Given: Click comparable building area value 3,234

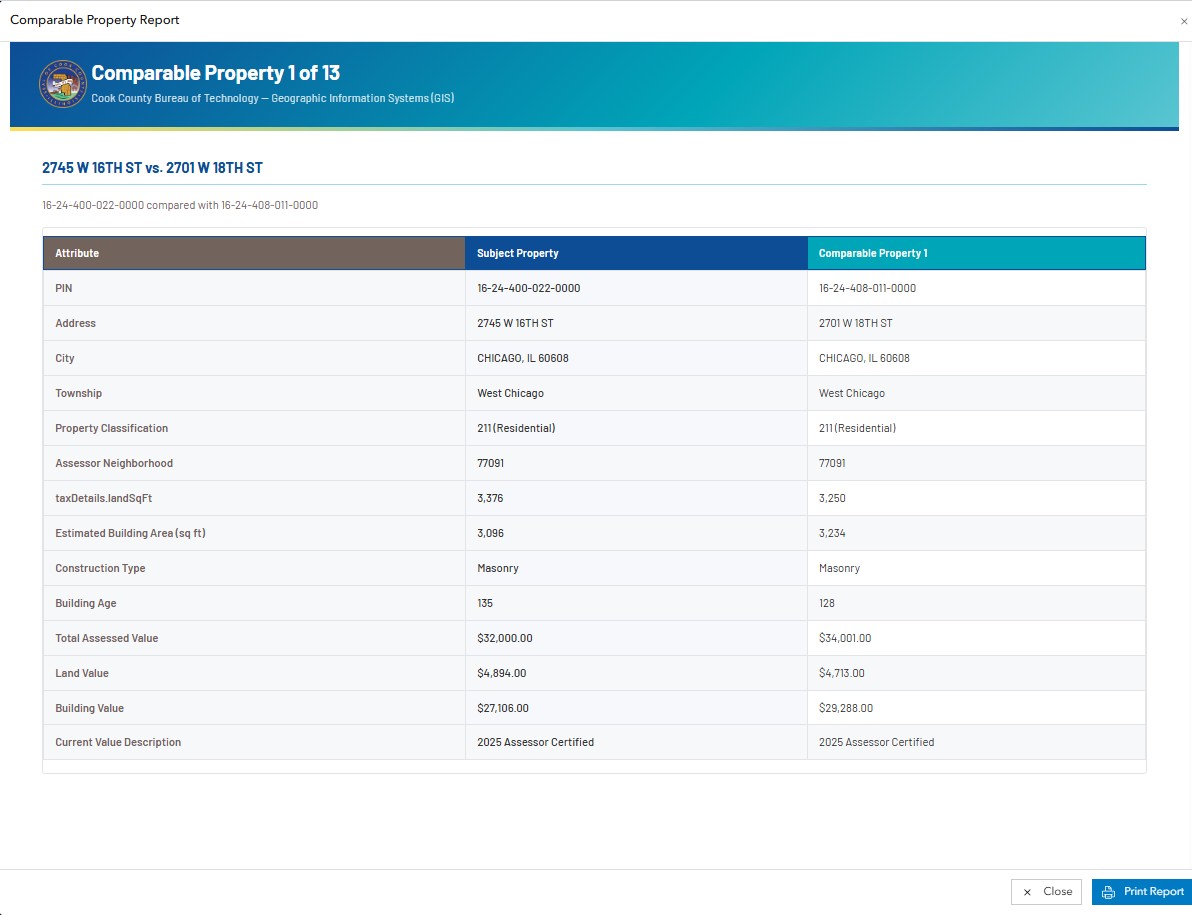Looking at the screenshot, I should [x=832, y=533].
